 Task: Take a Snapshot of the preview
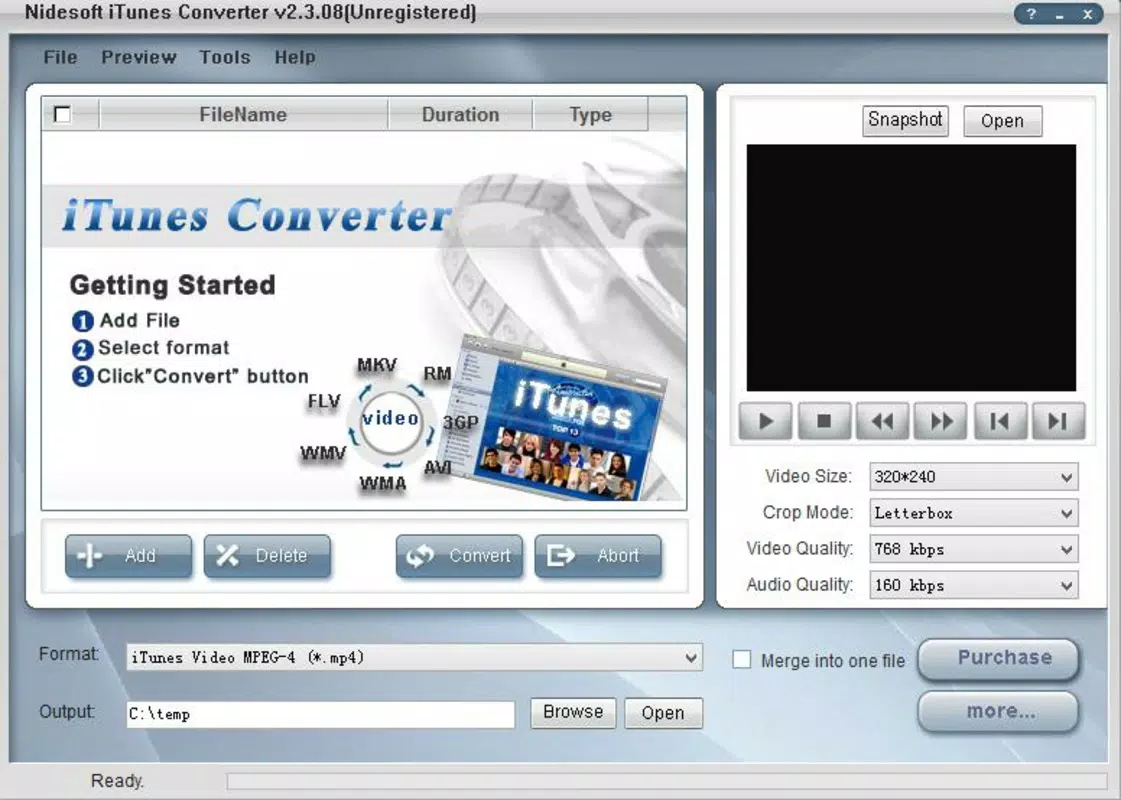(x=905, y=120)
